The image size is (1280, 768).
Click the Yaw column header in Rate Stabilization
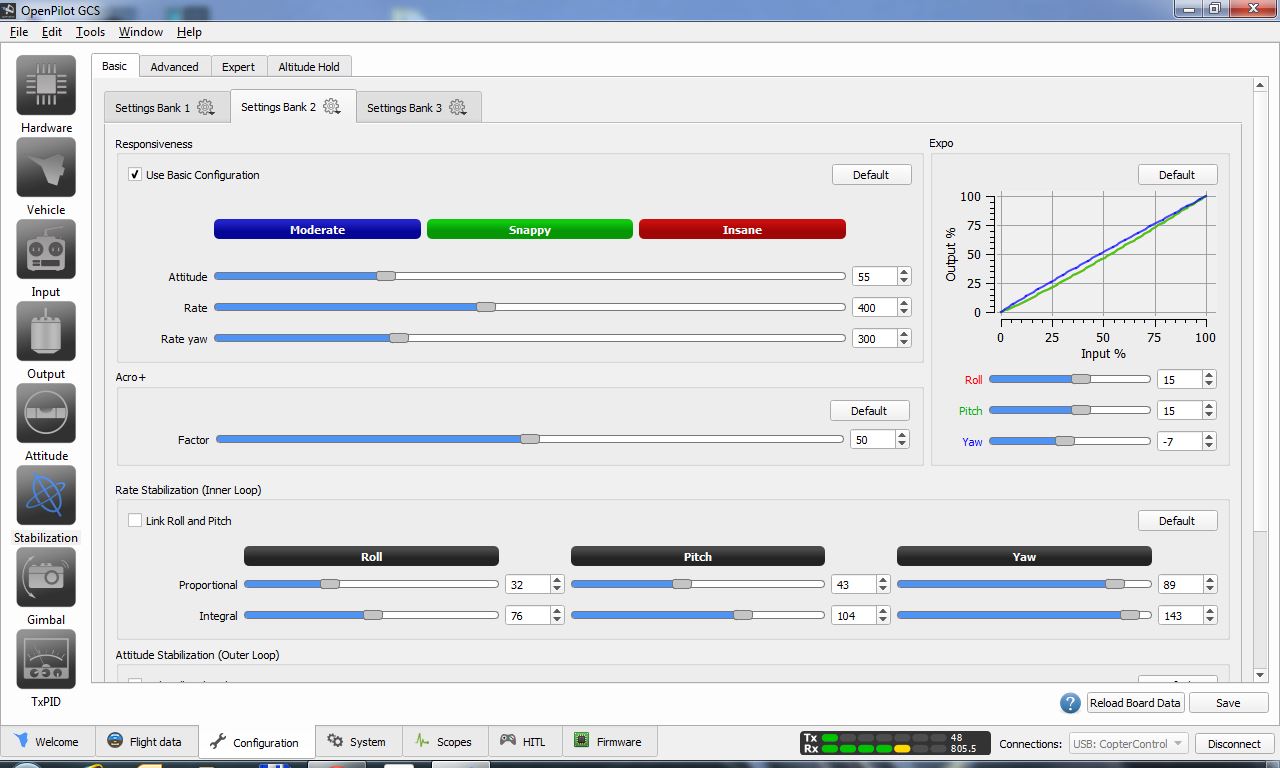[1024, 557]
